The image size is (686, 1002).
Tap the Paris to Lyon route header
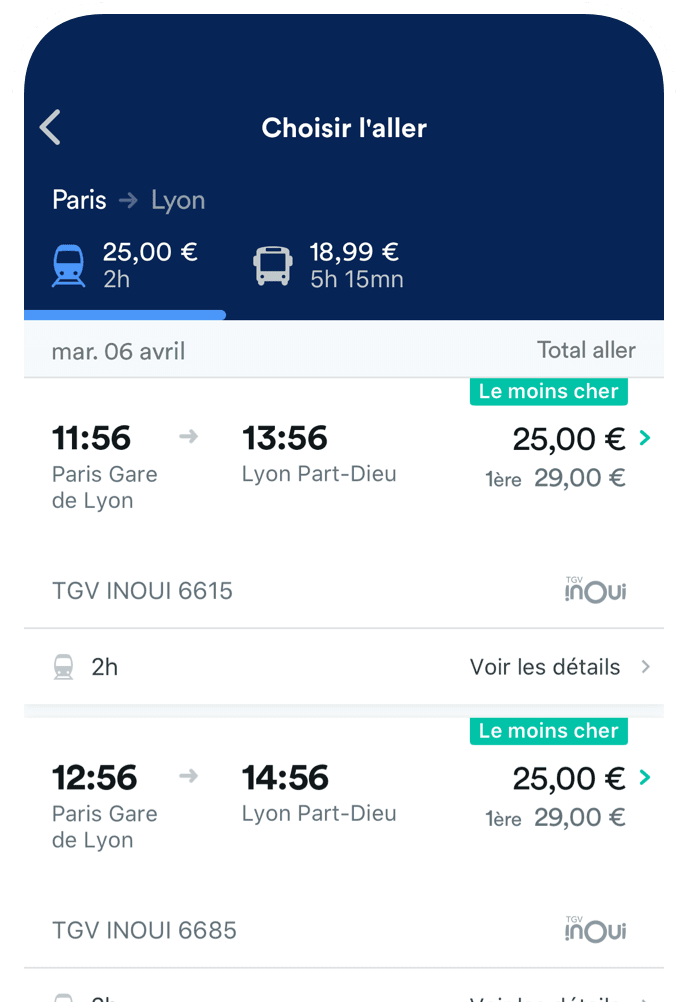click(128, 200)
